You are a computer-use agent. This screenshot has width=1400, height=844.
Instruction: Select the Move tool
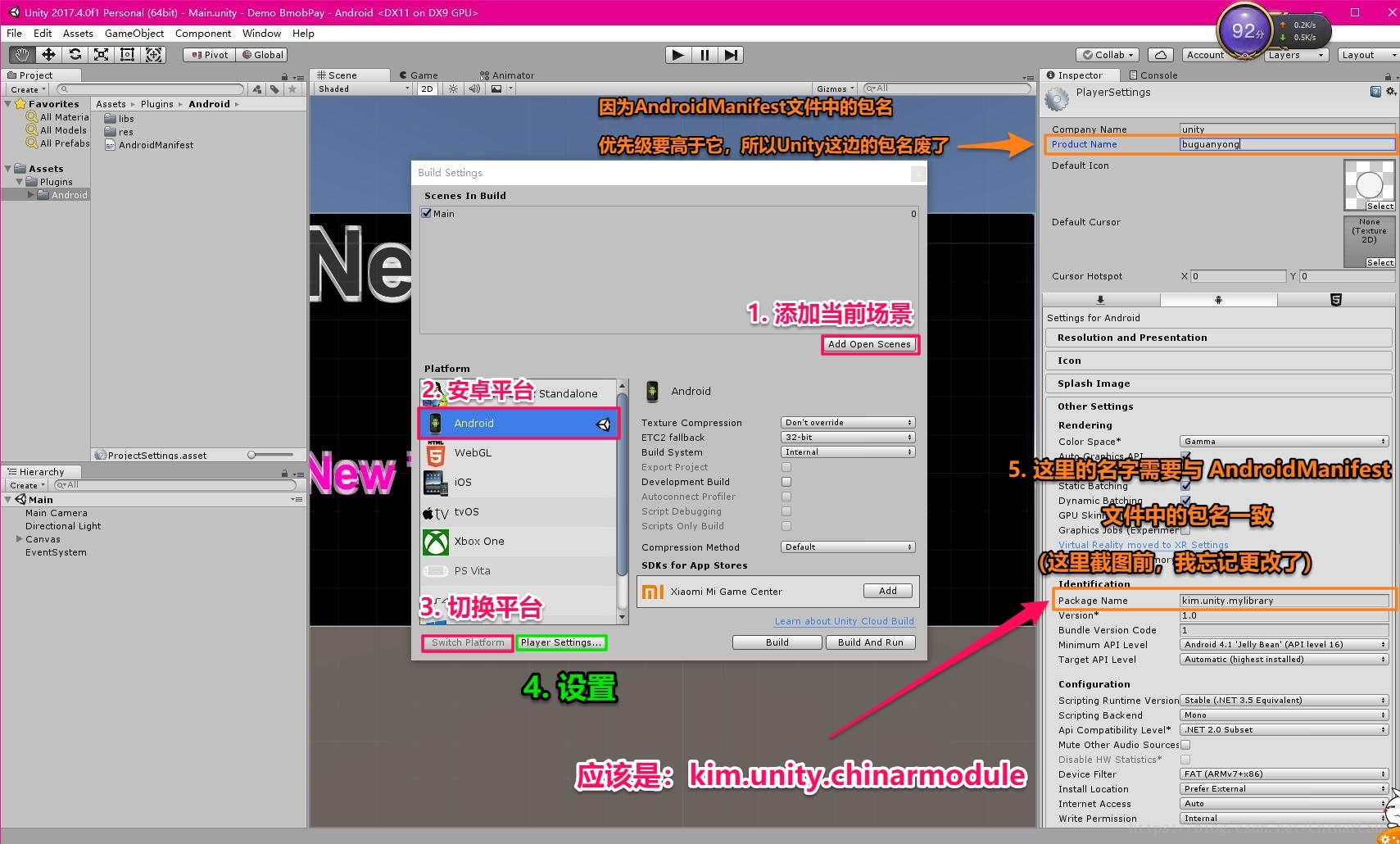(48, 55)
